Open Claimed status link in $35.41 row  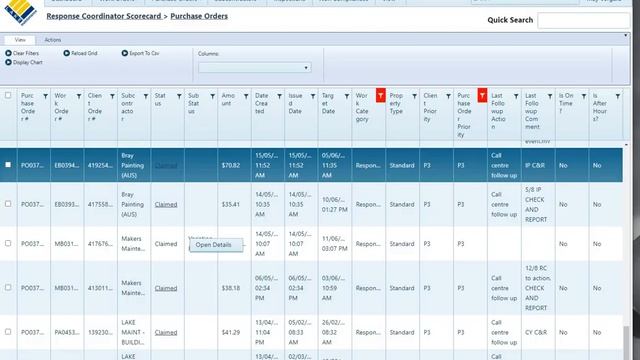point(166,204)
